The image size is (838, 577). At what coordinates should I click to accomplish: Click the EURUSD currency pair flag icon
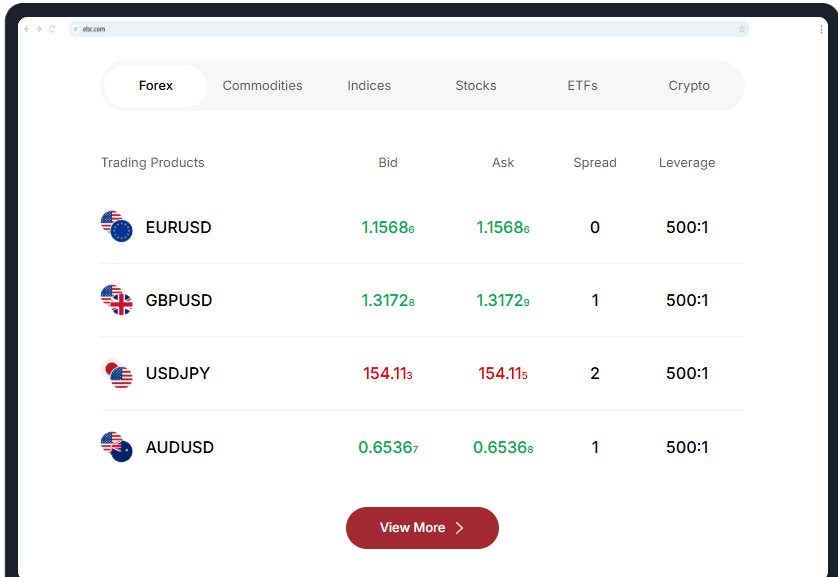[x=116, y=227]
